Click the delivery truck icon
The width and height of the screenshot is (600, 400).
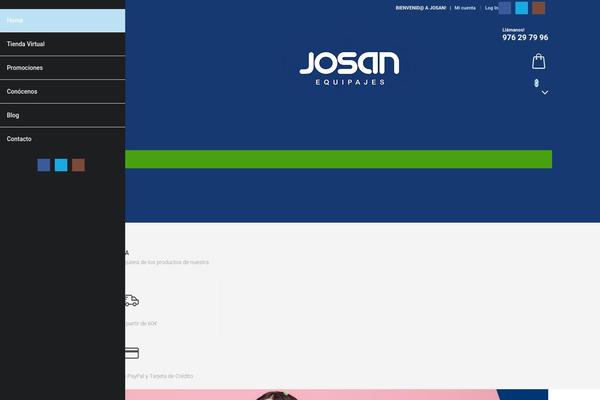tap(132, 300)
